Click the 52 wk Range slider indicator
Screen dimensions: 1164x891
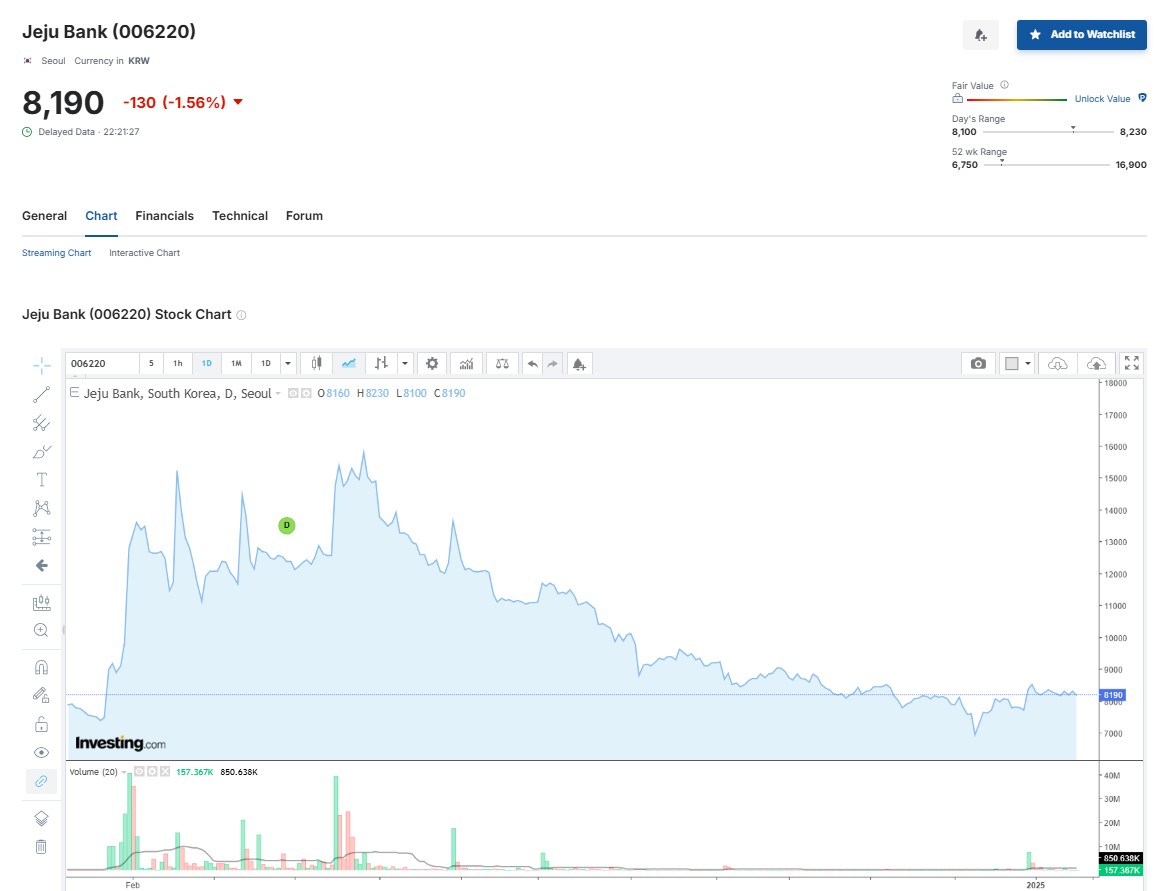(x=1001, y=162)
